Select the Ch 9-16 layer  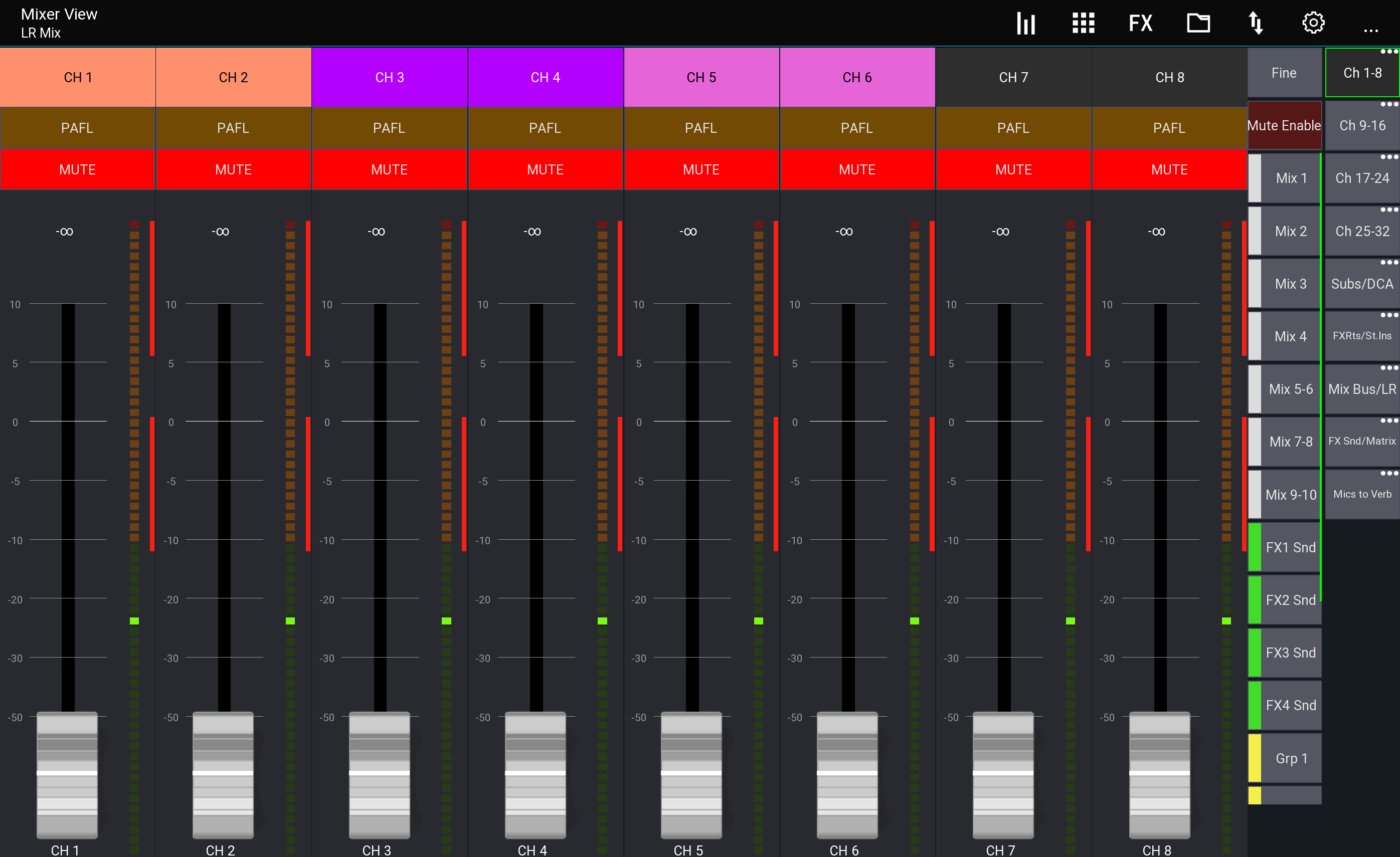pos(1362,125)
